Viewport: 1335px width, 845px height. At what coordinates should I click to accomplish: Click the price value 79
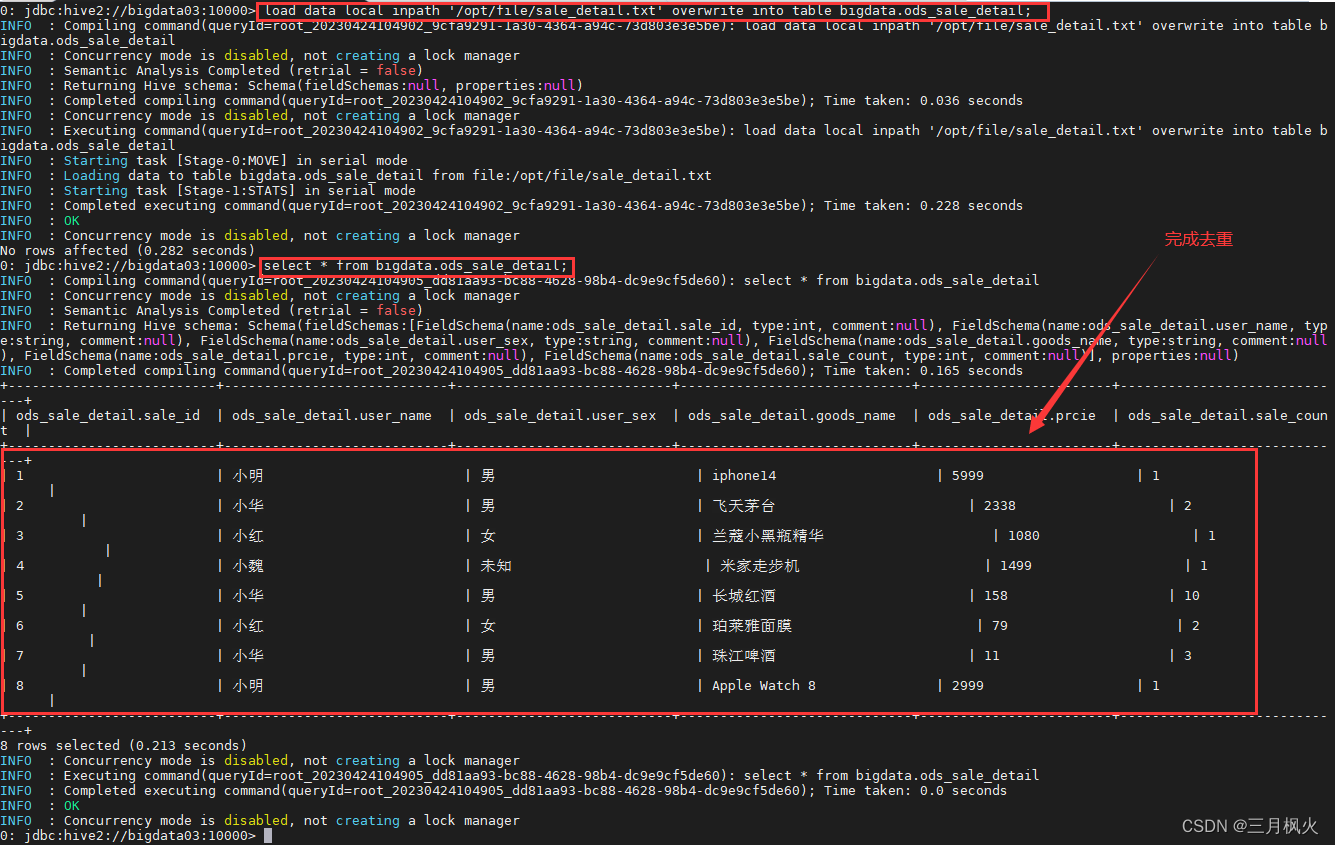click(x=1000, y=626)
